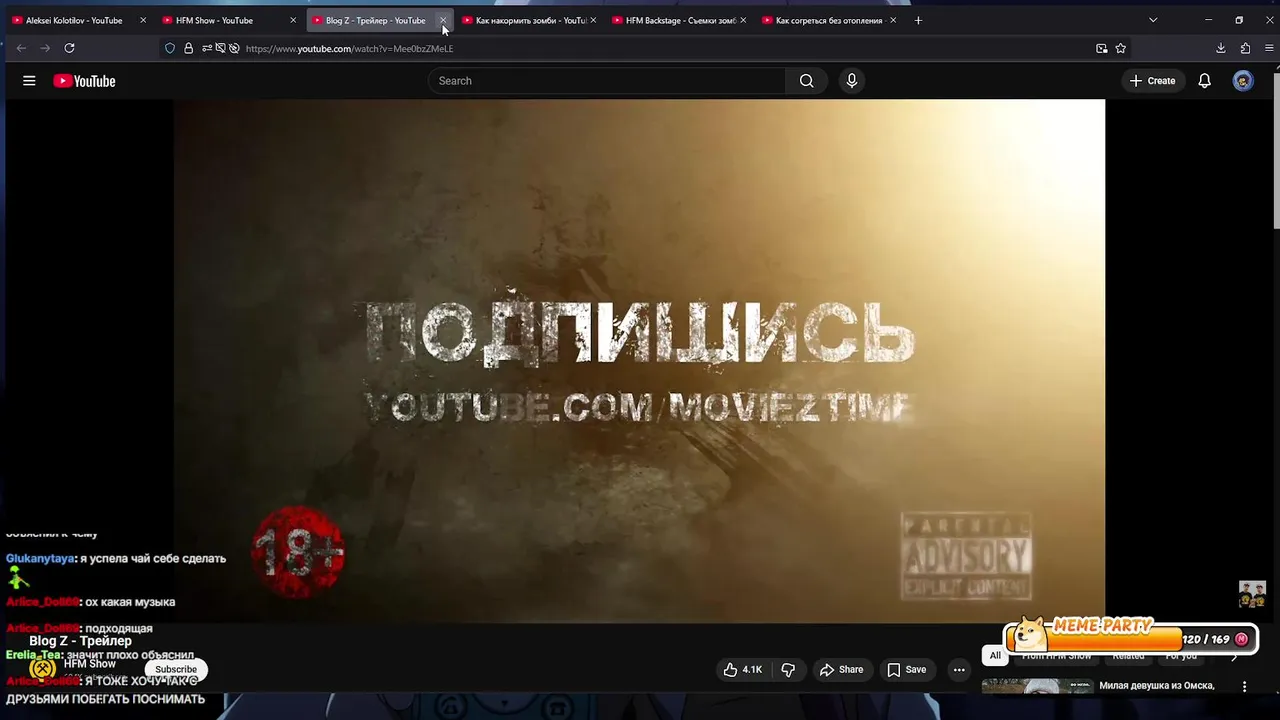Open the list all tabs dropdown
The image size is (1280, 720).
1152,20
